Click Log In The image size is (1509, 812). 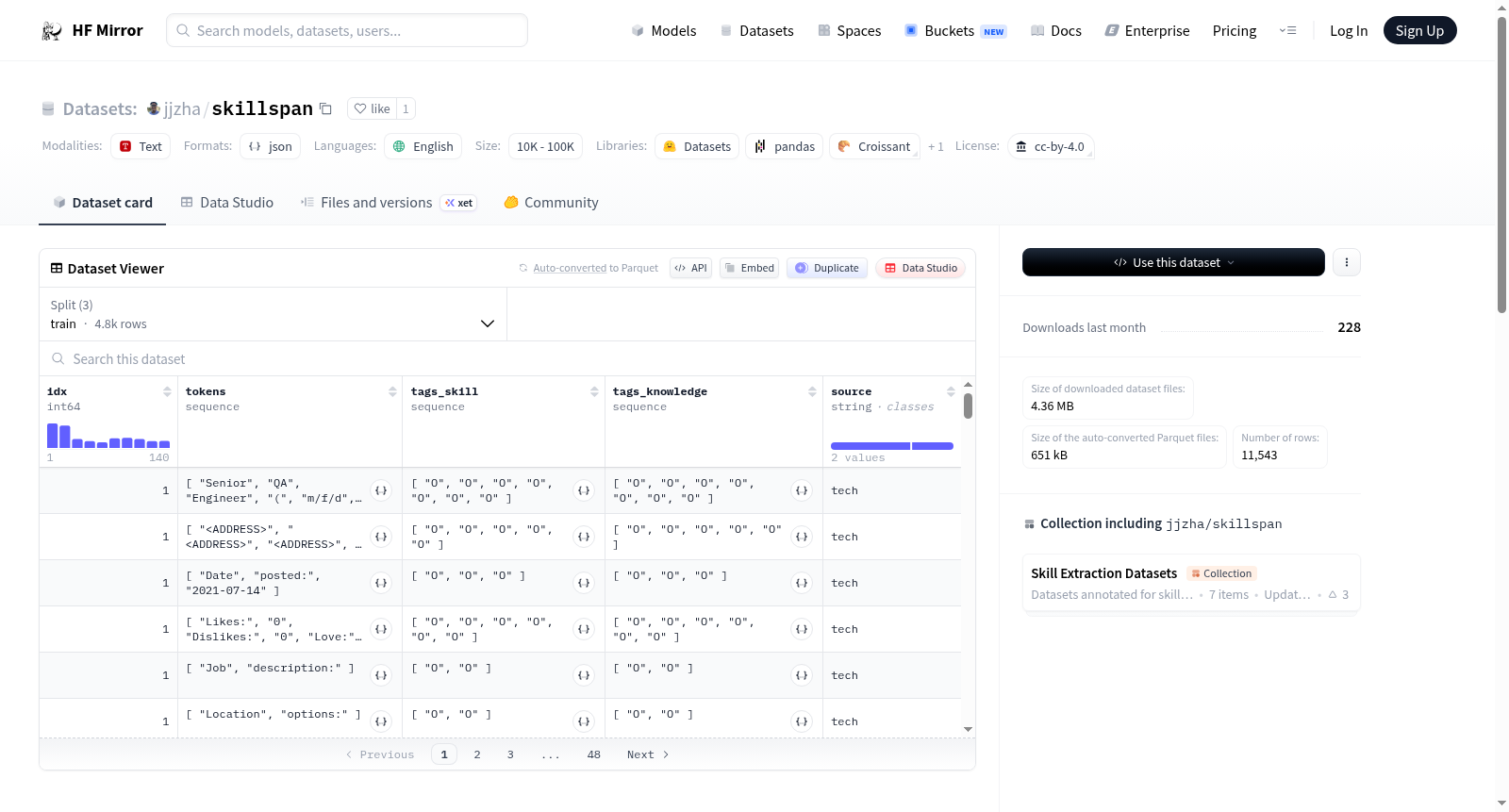1349,30
